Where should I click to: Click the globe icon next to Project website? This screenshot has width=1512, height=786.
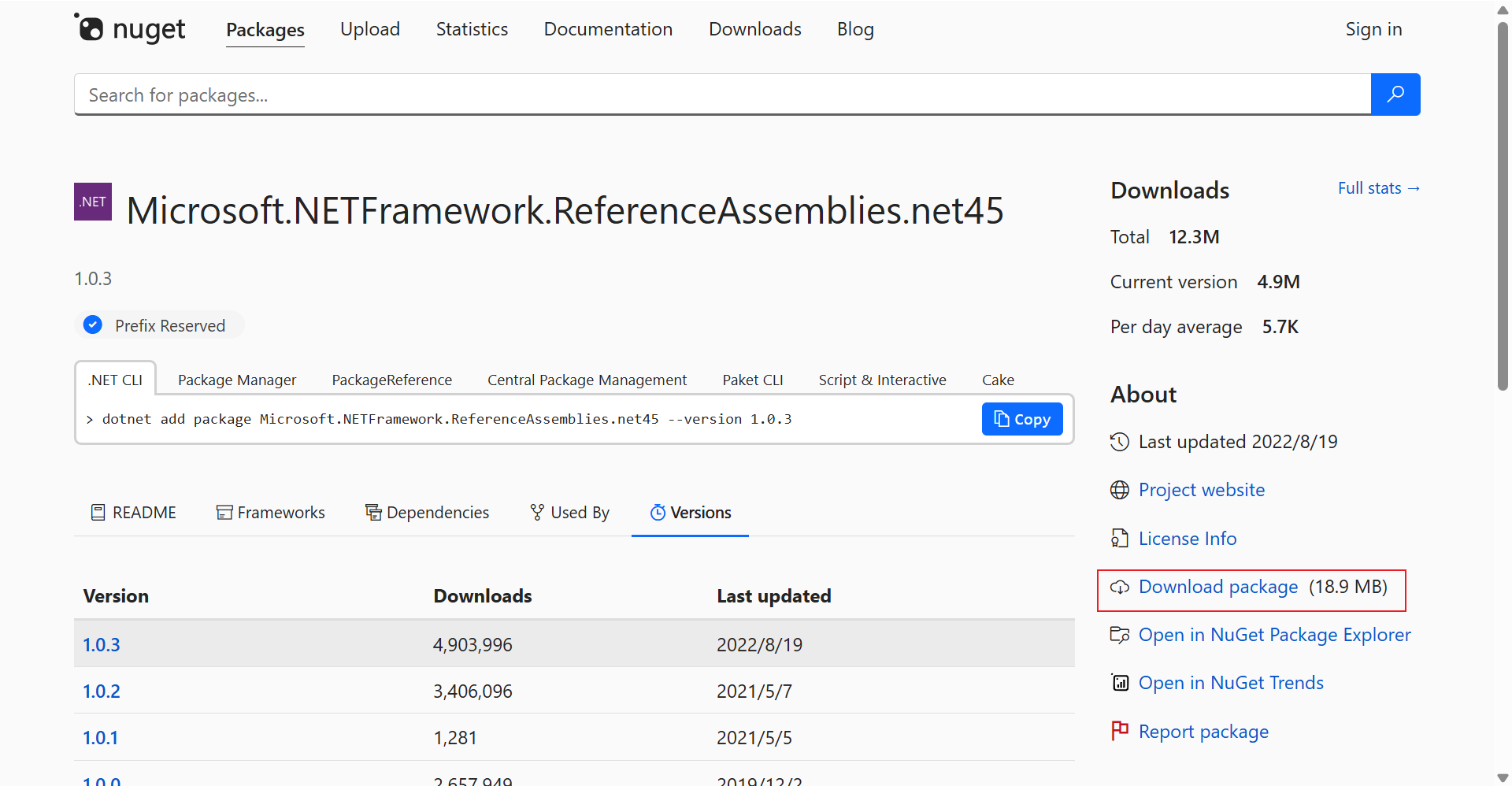(x=1121, y=489)
